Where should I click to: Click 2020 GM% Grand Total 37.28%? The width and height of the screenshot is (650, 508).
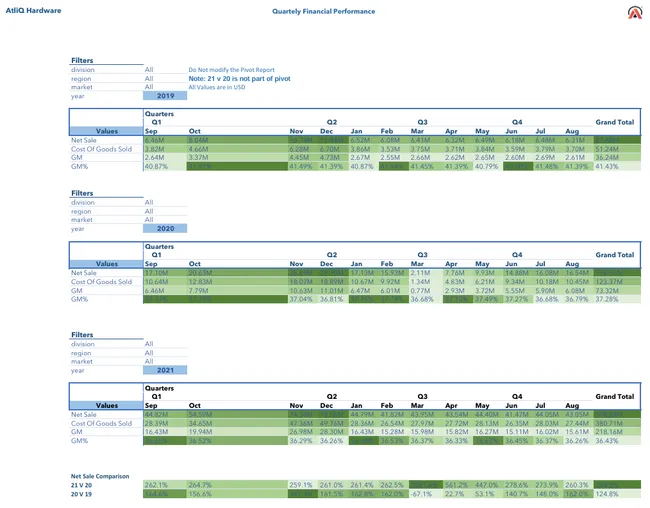point(617,299)
